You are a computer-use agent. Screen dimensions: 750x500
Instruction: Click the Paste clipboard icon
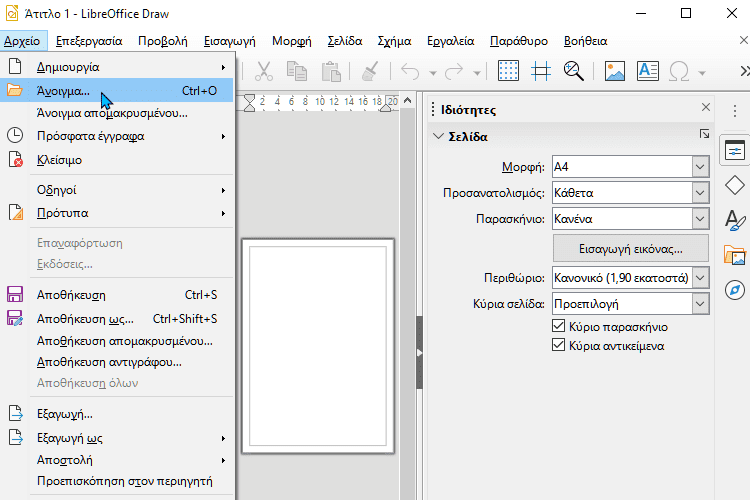(x=331, y=72)
